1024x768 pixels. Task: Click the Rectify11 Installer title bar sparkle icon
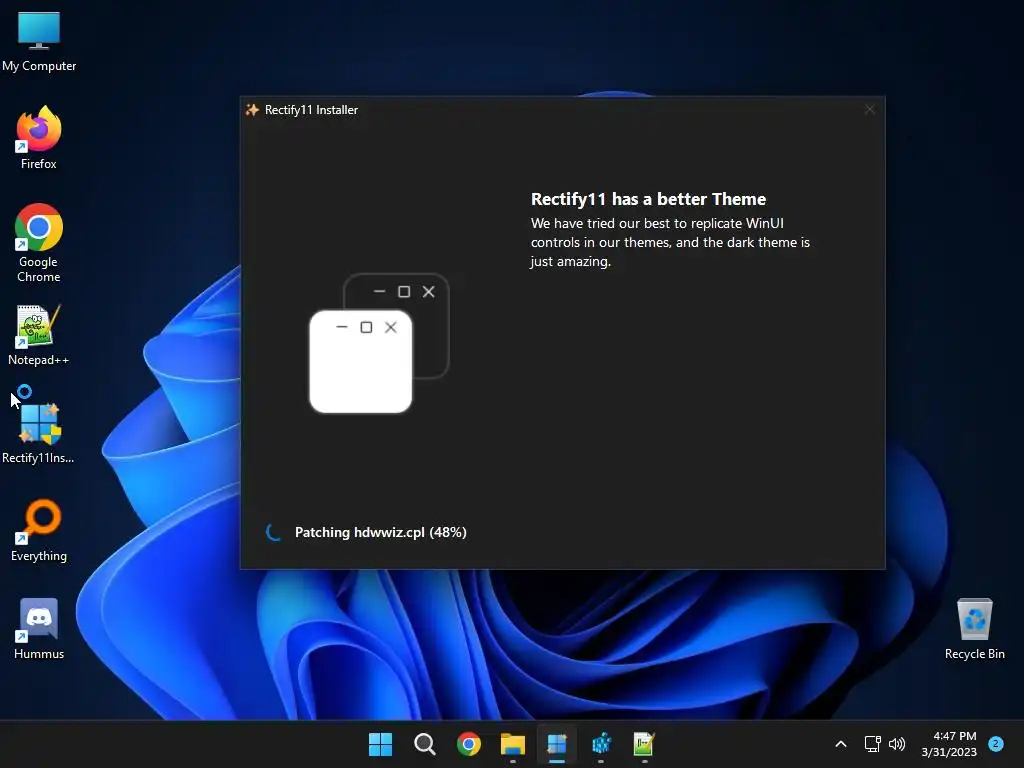[x=252, y=110]
